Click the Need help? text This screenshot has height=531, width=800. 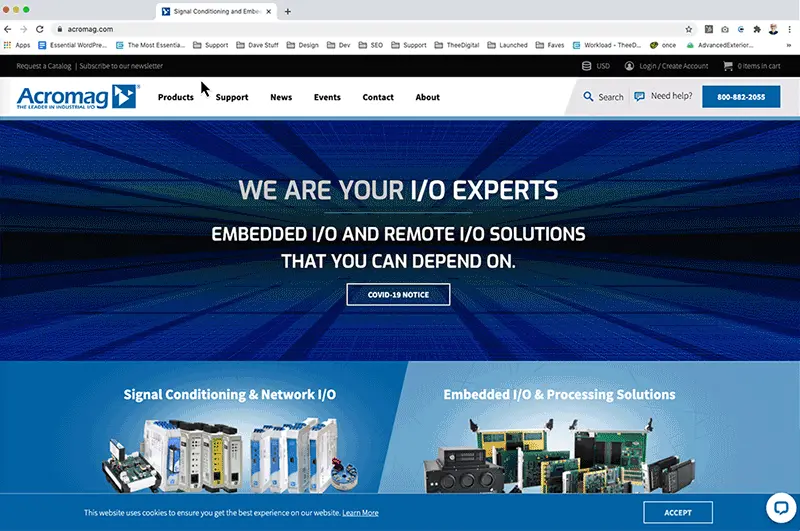coord(671,96)
